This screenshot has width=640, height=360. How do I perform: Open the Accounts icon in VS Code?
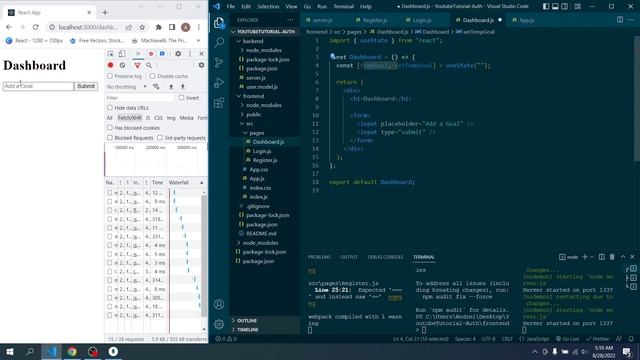[219, 304]
